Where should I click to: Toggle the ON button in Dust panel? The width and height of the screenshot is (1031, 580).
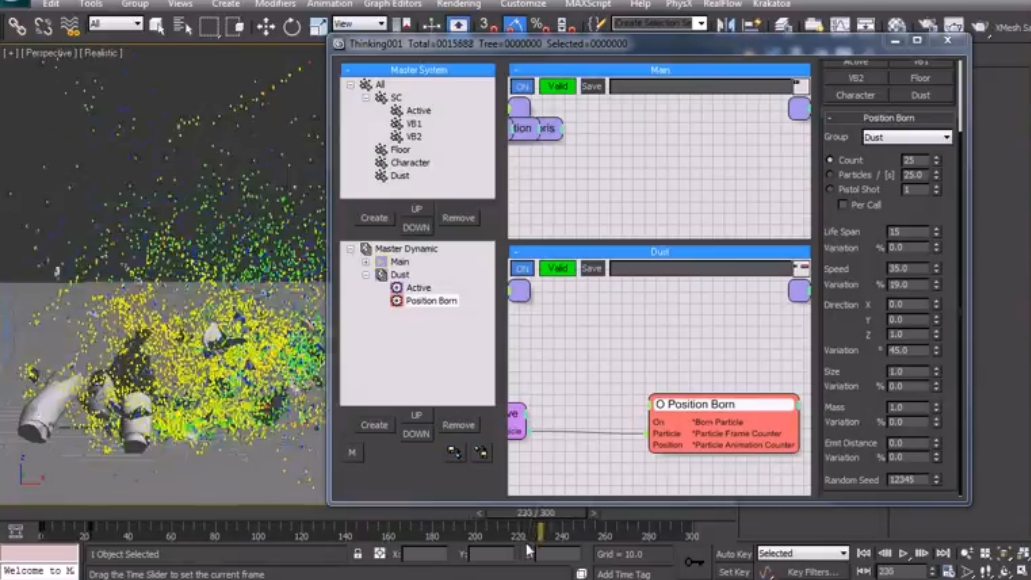pos(522,268)
